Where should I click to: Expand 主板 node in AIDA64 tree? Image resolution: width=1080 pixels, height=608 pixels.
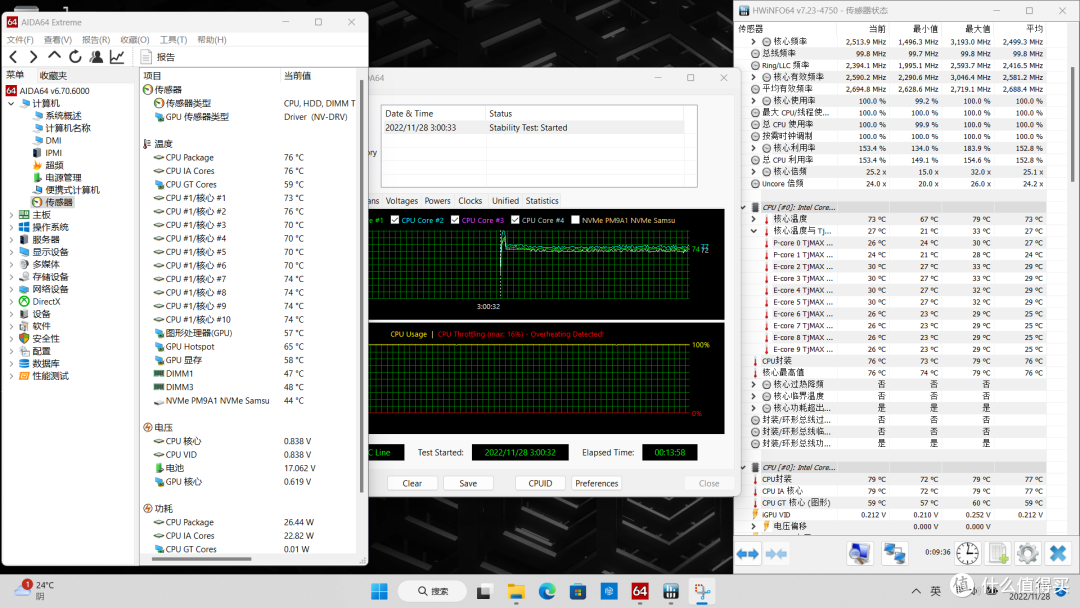(x=11, y=215)
